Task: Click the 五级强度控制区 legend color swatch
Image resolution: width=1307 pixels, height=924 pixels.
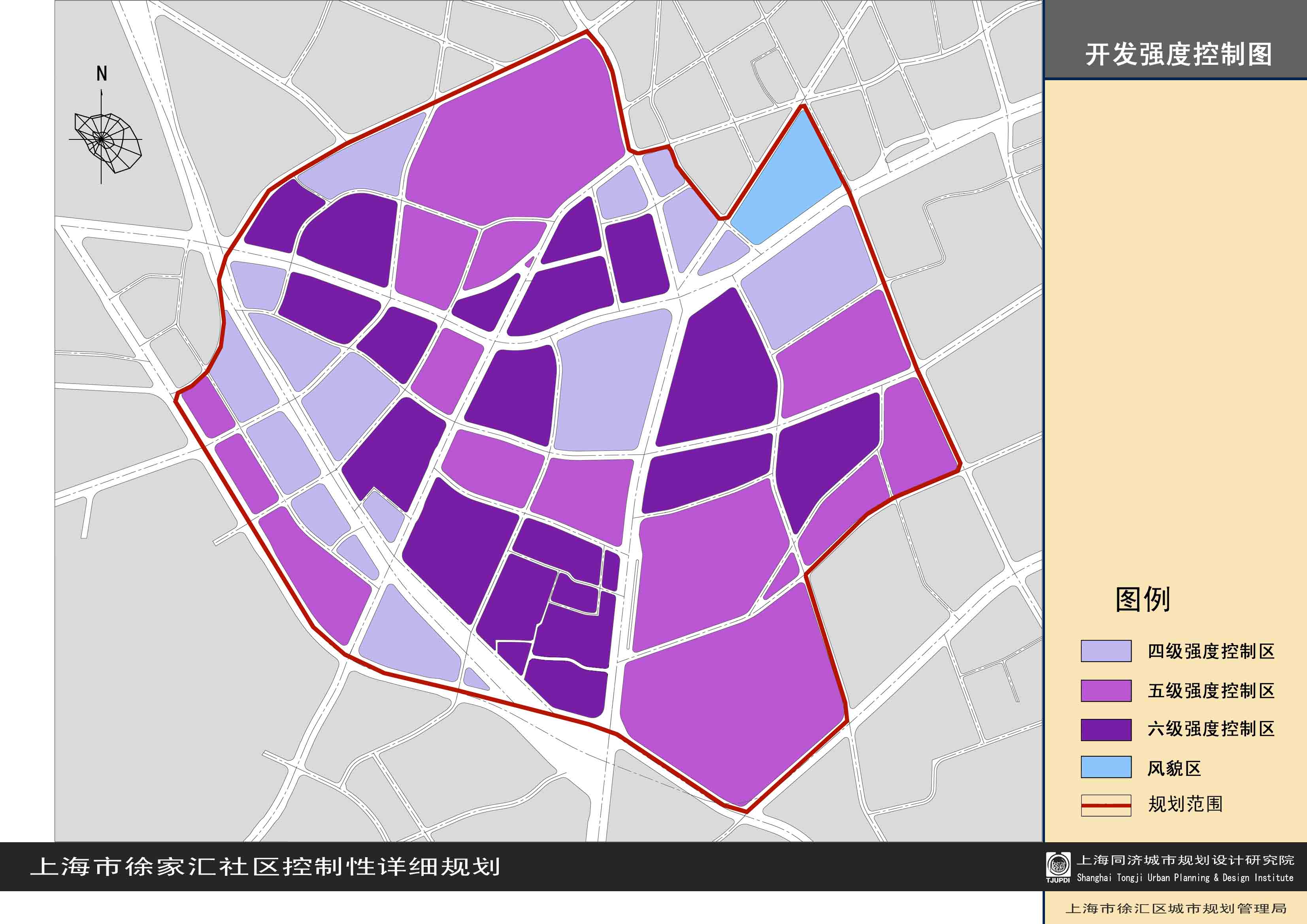Action: (1105, 690)
